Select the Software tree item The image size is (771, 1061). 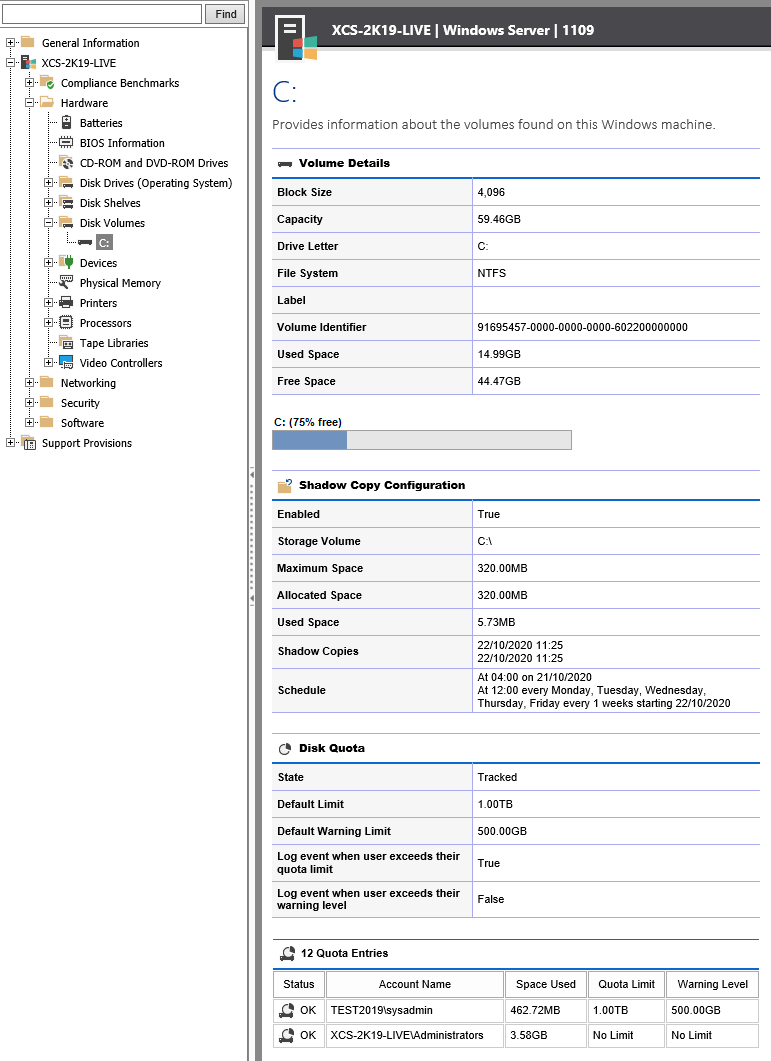pyautogui.click(x=82, y=423)
